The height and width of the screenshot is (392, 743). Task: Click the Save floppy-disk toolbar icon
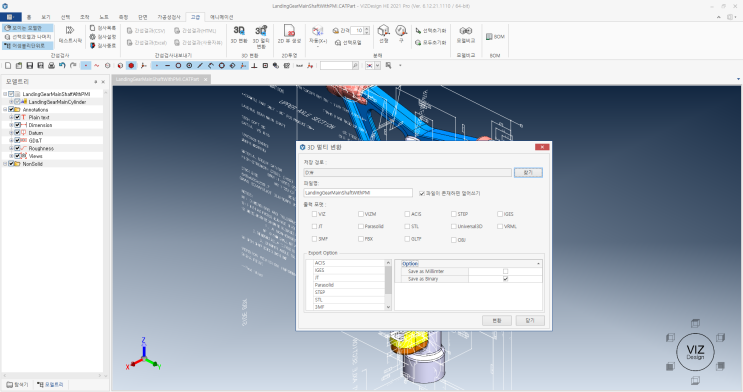[29, 65]
